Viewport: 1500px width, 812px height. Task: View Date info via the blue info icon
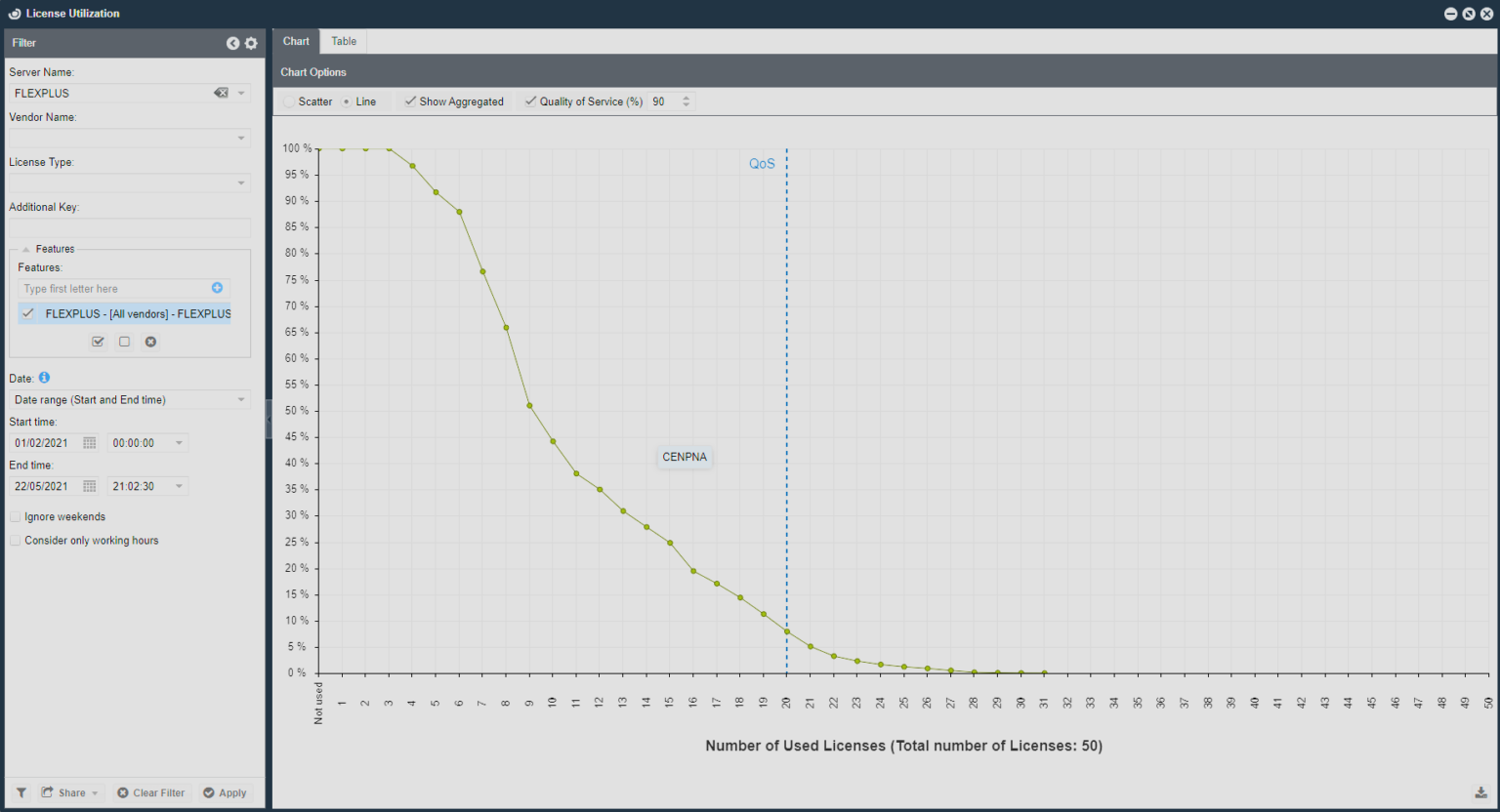[x=44, y=378]
